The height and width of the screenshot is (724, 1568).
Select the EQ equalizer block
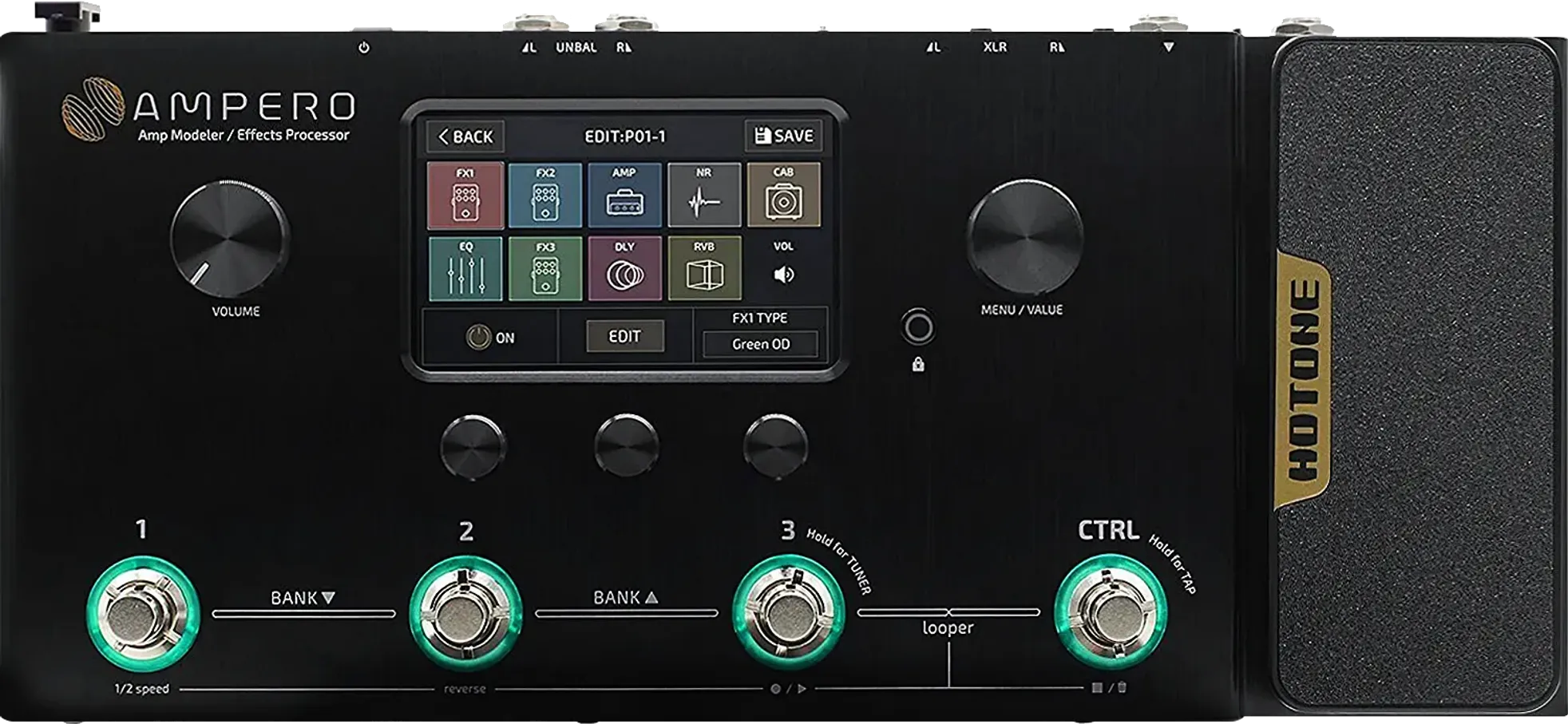pyautogui.click(x=465, y=268)
